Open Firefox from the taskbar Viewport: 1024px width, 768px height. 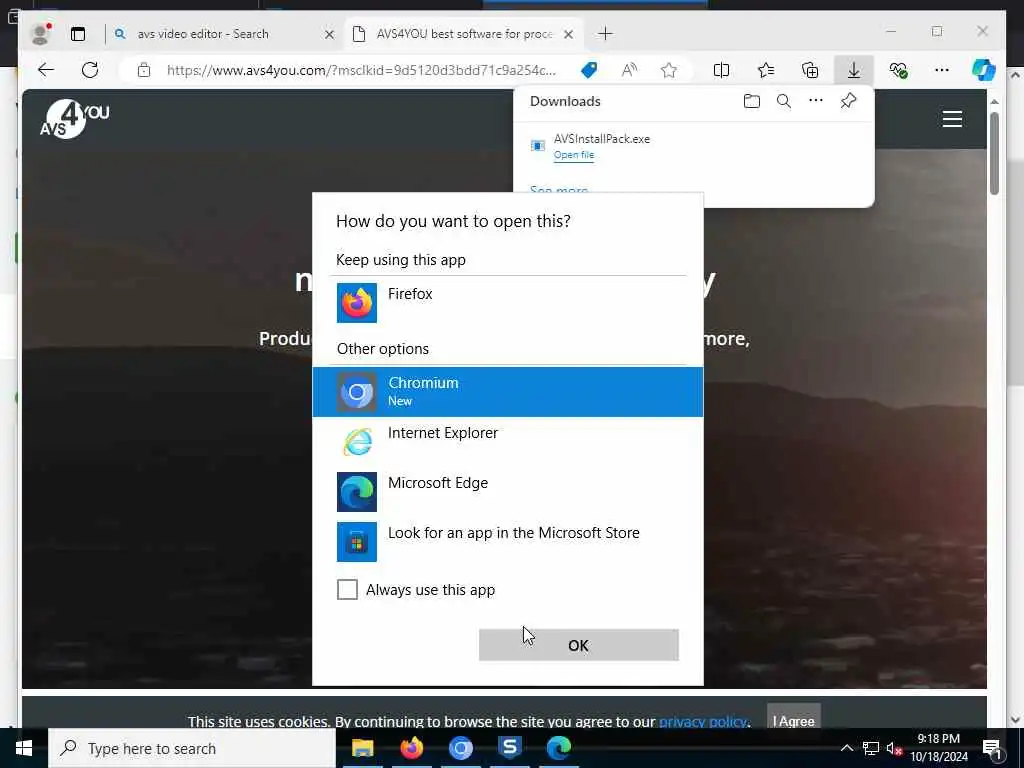click(x=411, y=748)
